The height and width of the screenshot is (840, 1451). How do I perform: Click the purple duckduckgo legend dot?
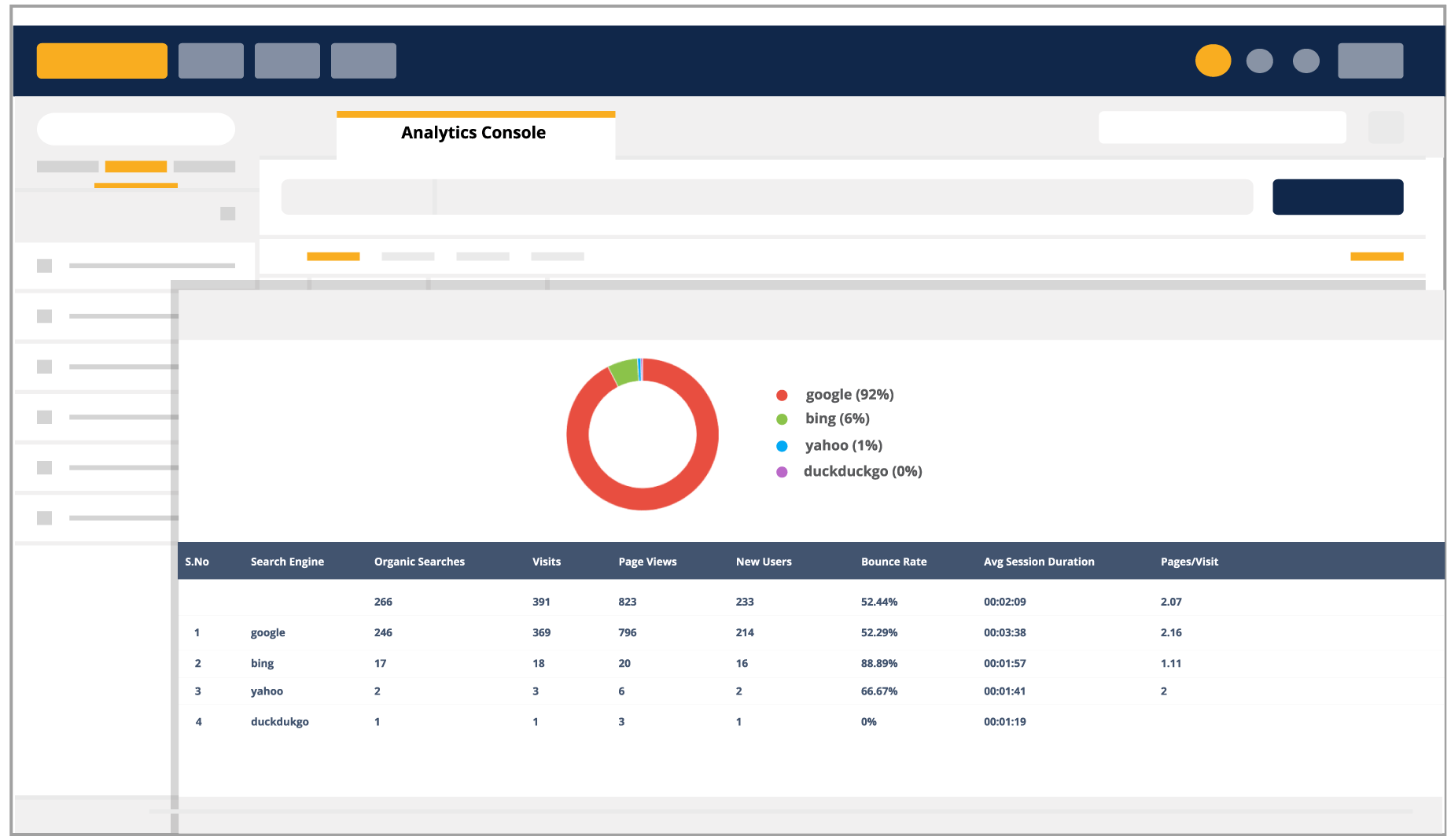(782, 472)
